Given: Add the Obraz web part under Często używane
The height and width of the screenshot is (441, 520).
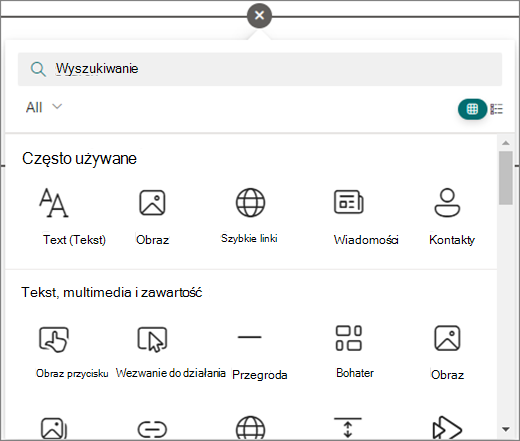Looking at the screenshot, I should pos(152,203).
